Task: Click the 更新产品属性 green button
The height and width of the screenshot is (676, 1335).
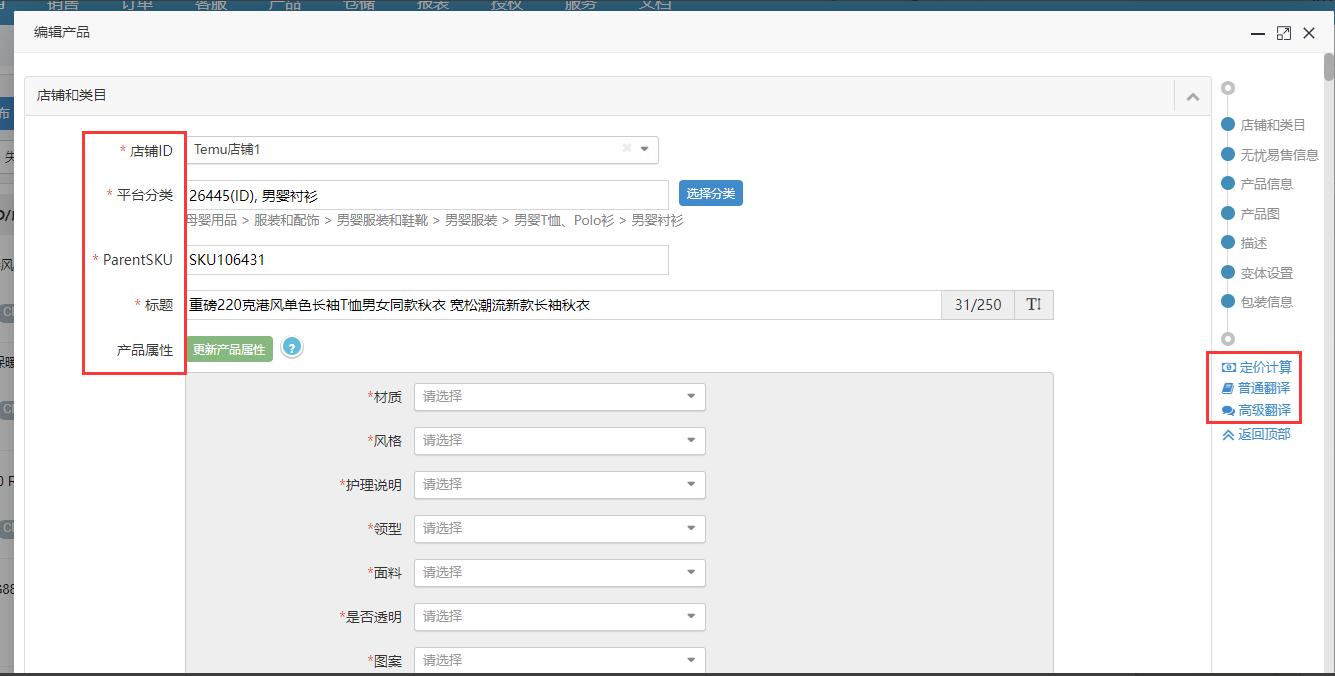Action: pyautogui.click(x=229, y=349)
